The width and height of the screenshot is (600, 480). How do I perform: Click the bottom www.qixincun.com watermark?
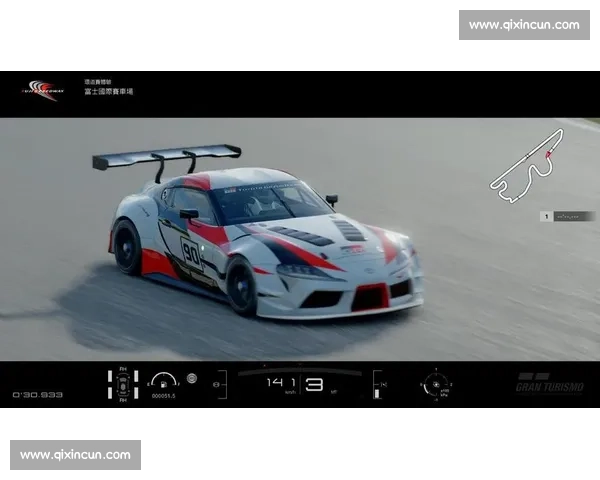[x=75, y=455]
